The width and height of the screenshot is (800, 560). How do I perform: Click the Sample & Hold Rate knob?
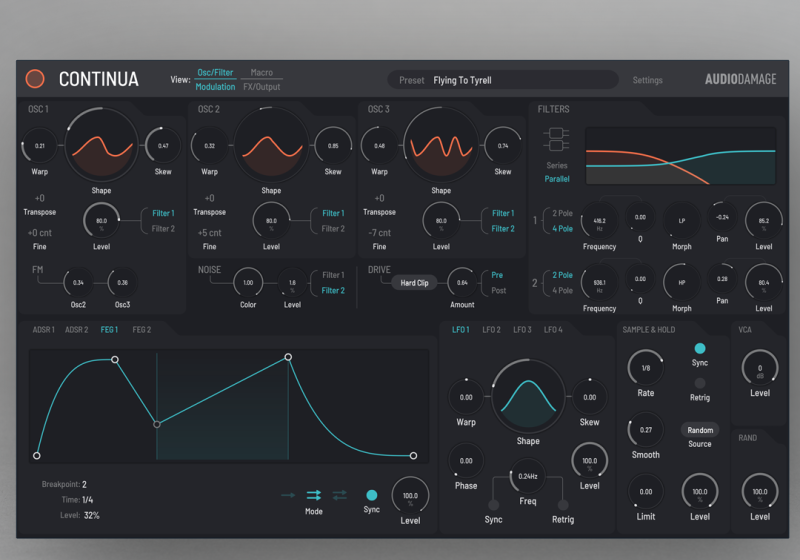pos(645,368)
